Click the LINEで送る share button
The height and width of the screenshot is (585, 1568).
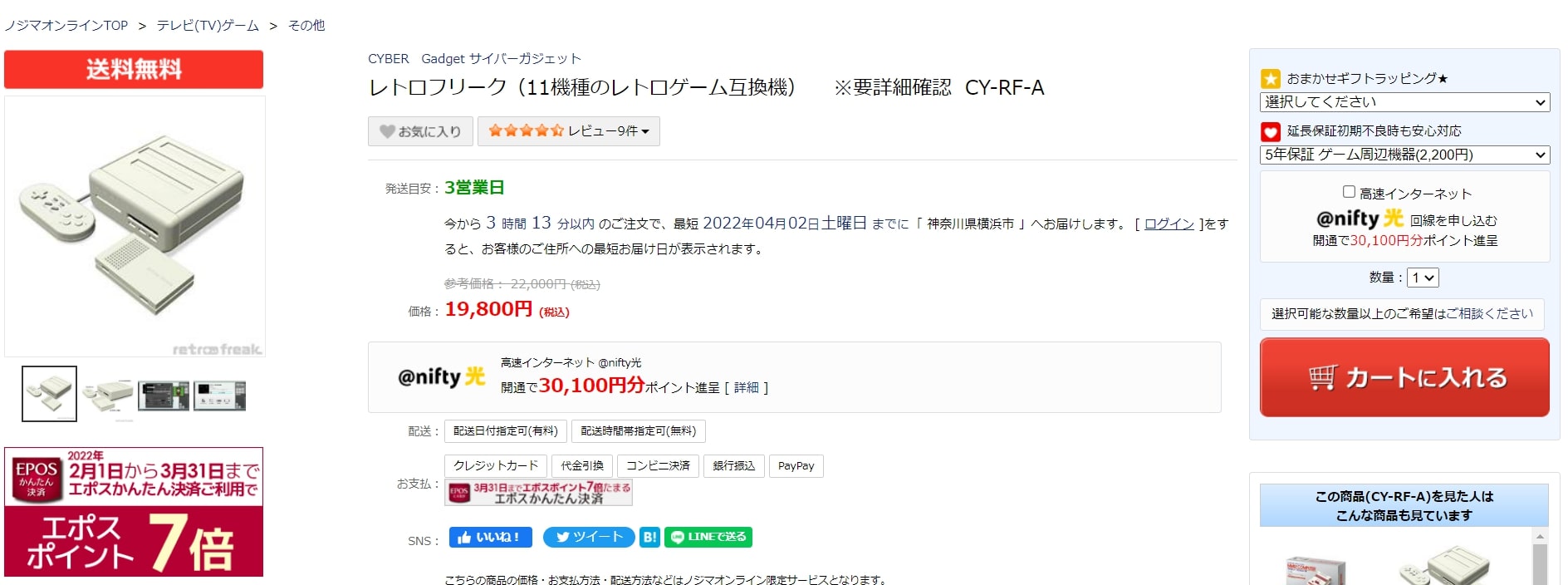(708, 537)
